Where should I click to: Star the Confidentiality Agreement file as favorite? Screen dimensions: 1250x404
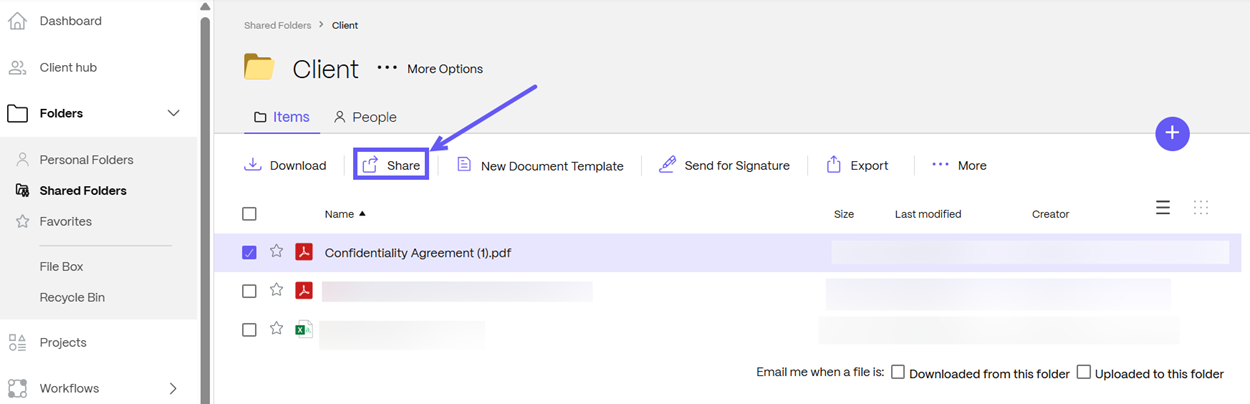point(276,252)
